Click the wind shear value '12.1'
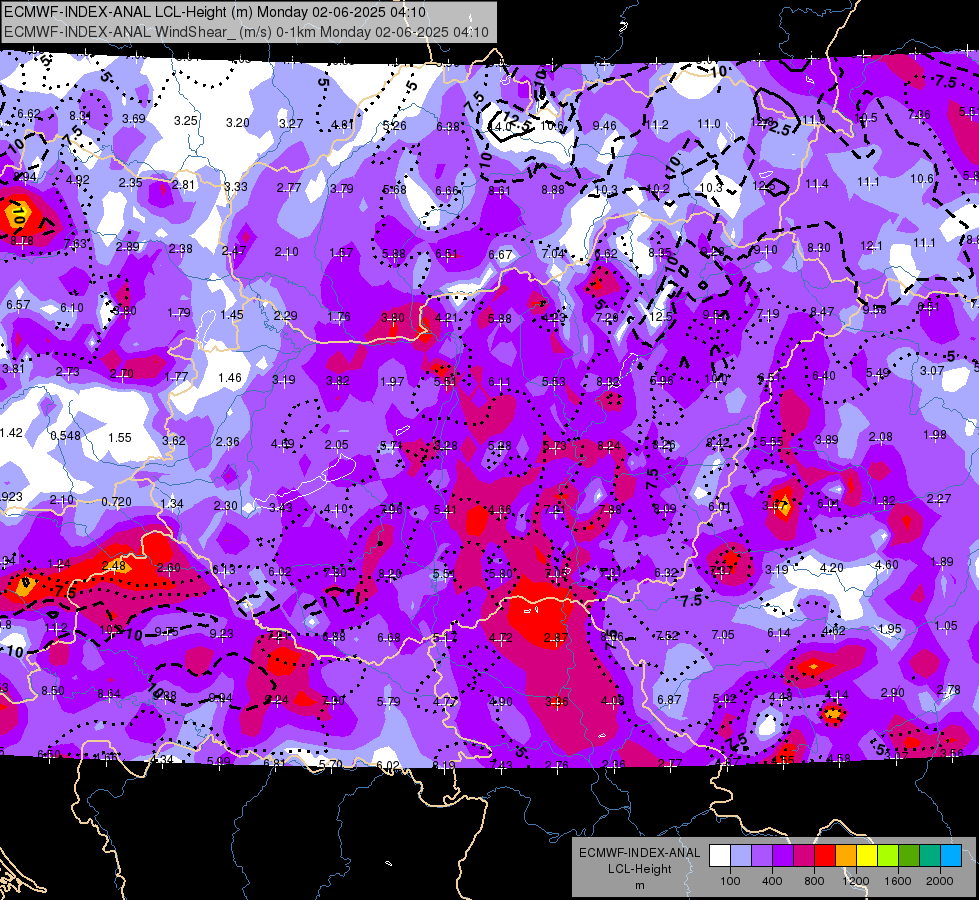 pos(871,245)
